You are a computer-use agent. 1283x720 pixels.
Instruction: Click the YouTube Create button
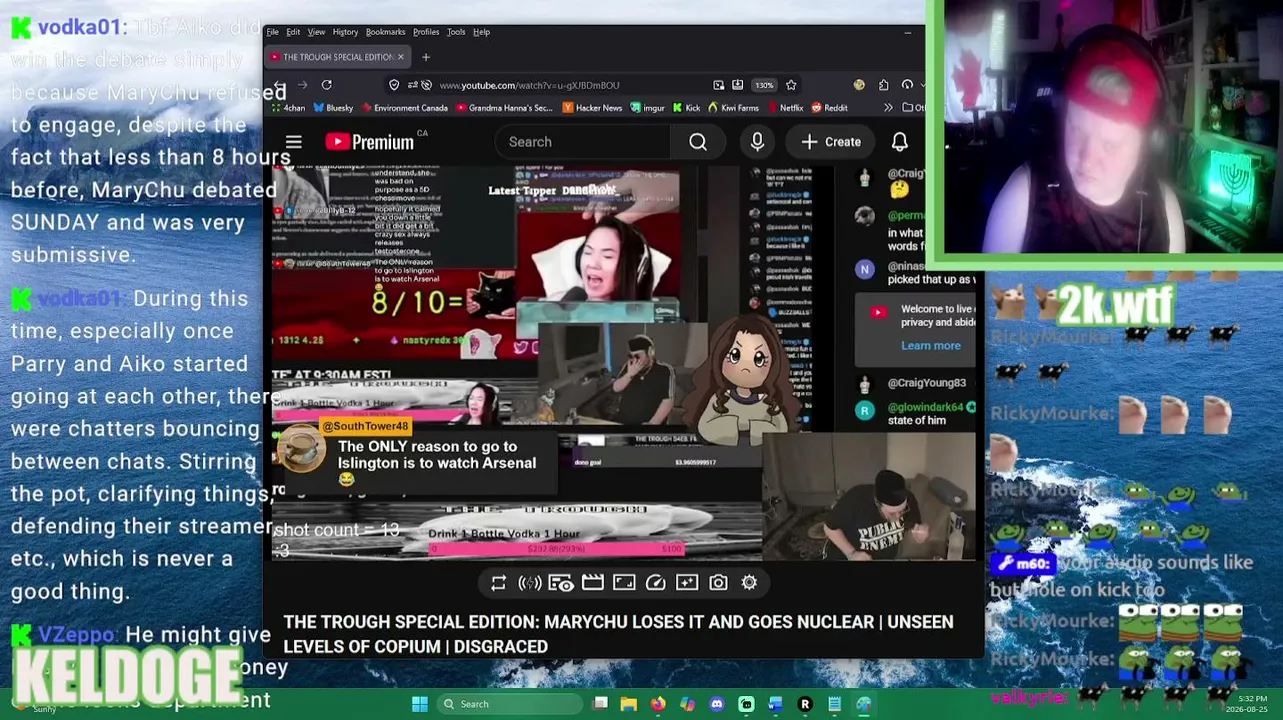click(831, 142)
